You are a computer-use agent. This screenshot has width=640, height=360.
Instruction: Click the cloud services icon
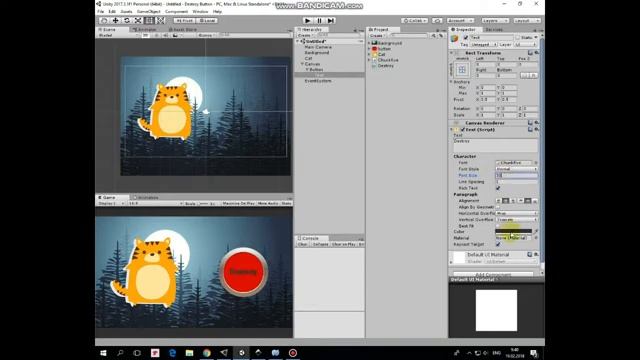pyautogui.click(x=437, y=20)
